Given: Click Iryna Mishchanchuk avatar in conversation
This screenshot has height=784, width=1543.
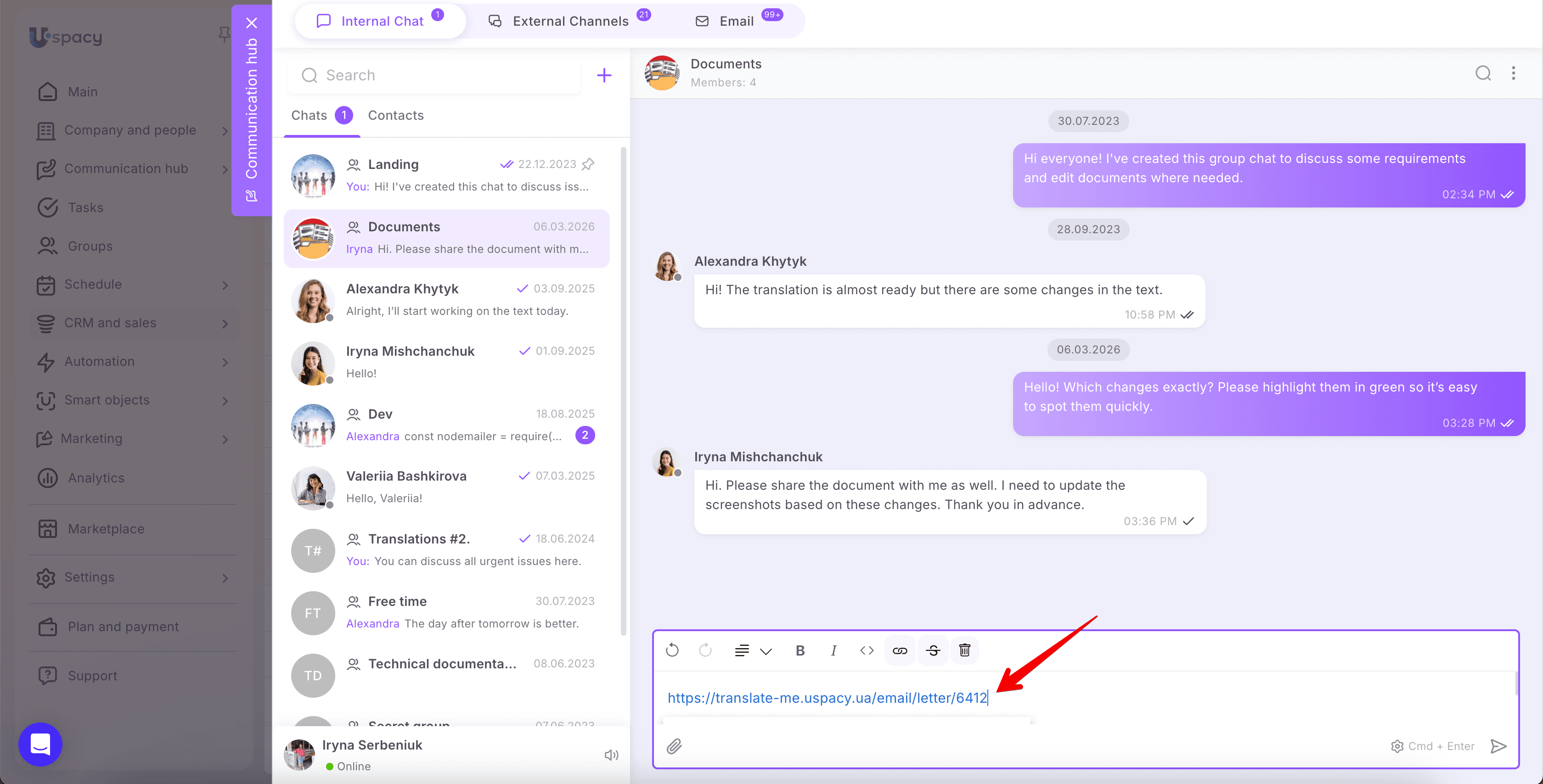Looking at the screenshot, I should click(666, 462).
